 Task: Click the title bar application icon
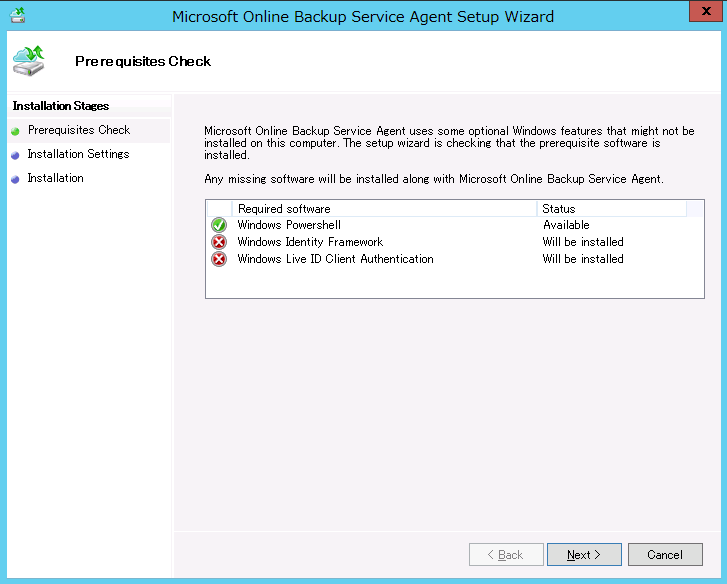(17, 16)
